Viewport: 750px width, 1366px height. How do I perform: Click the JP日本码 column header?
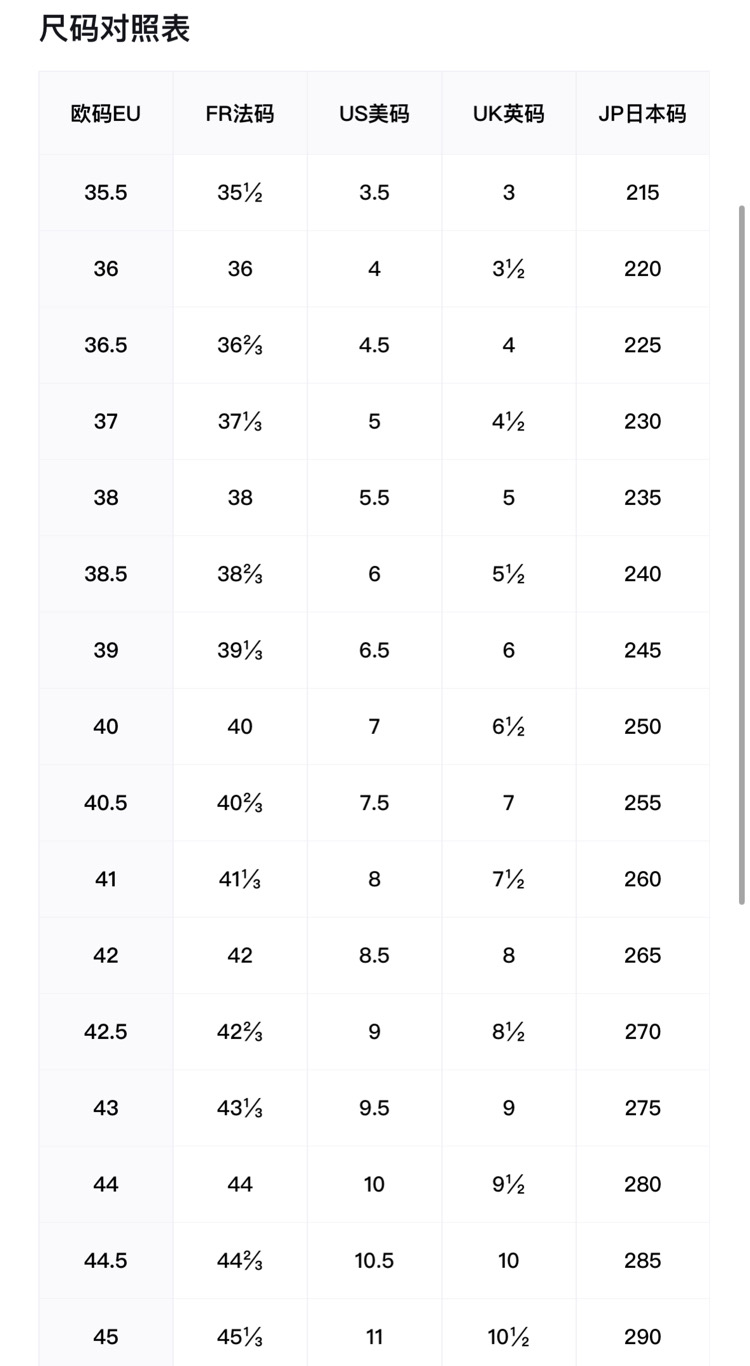642,114
